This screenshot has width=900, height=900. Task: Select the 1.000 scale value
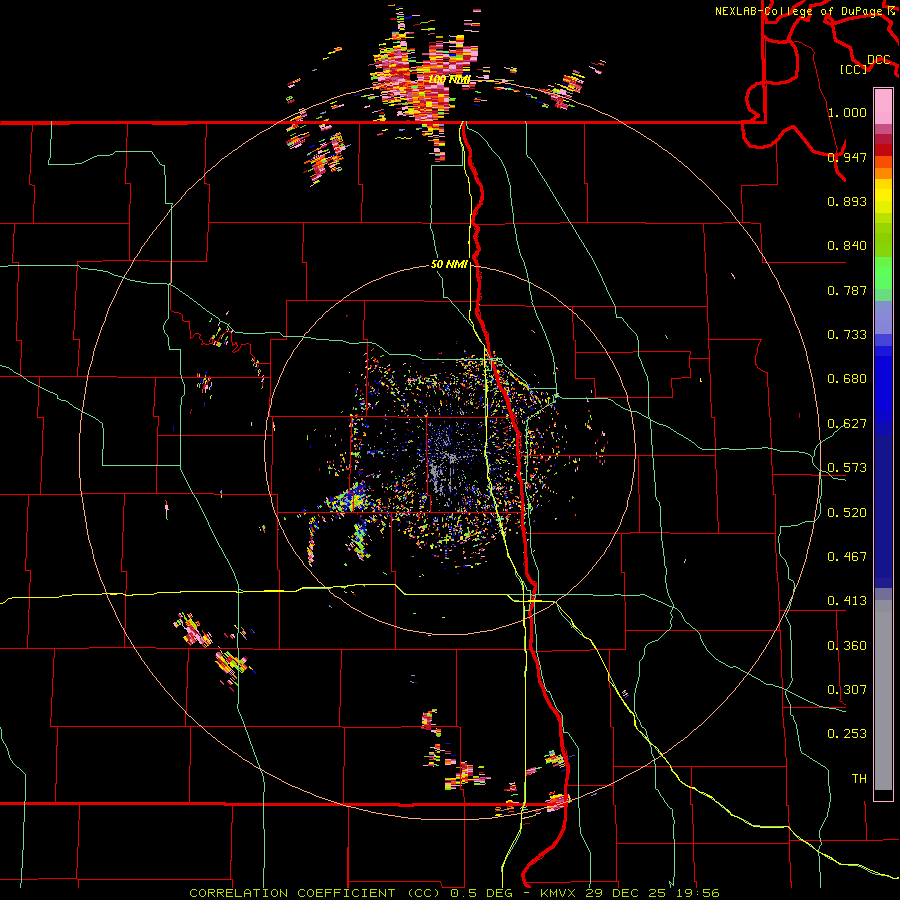tap(847, 112)
